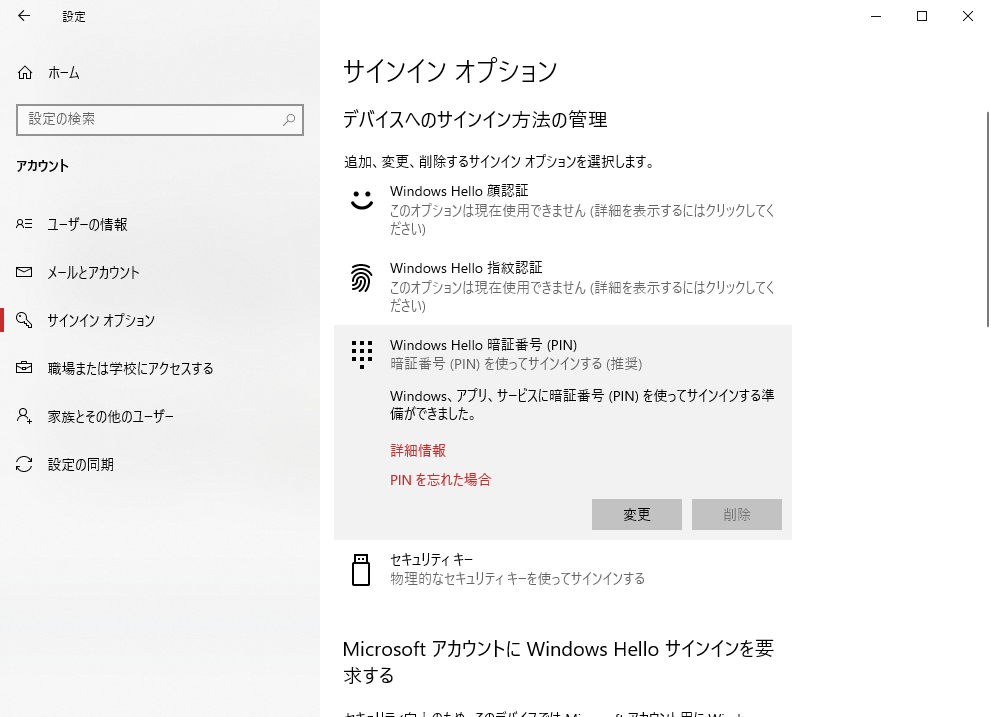Viewport: 991px width, 717px height.
Task: Click the vertical scrollbar thumb
Action: 988,219
